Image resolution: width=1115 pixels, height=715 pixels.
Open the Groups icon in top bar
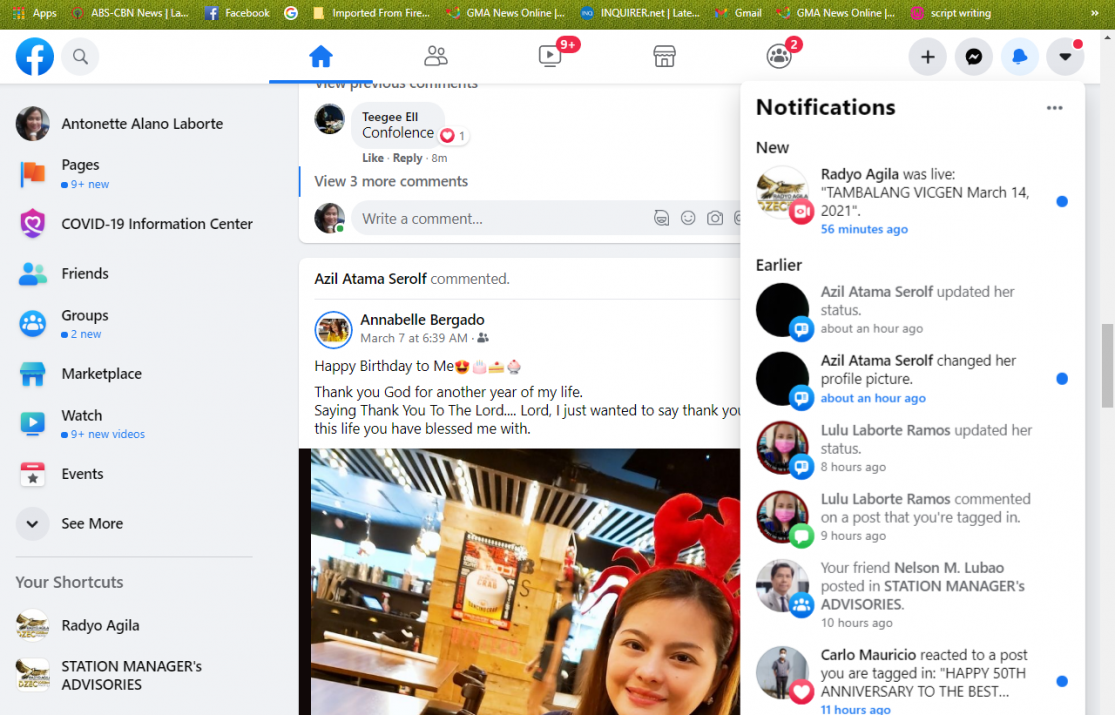779,56
